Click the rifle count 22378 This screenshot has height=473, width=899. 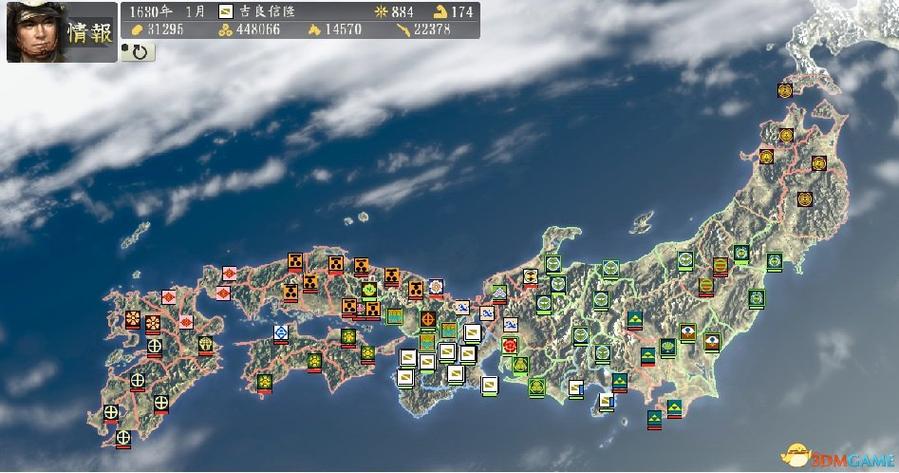(433, 30)
